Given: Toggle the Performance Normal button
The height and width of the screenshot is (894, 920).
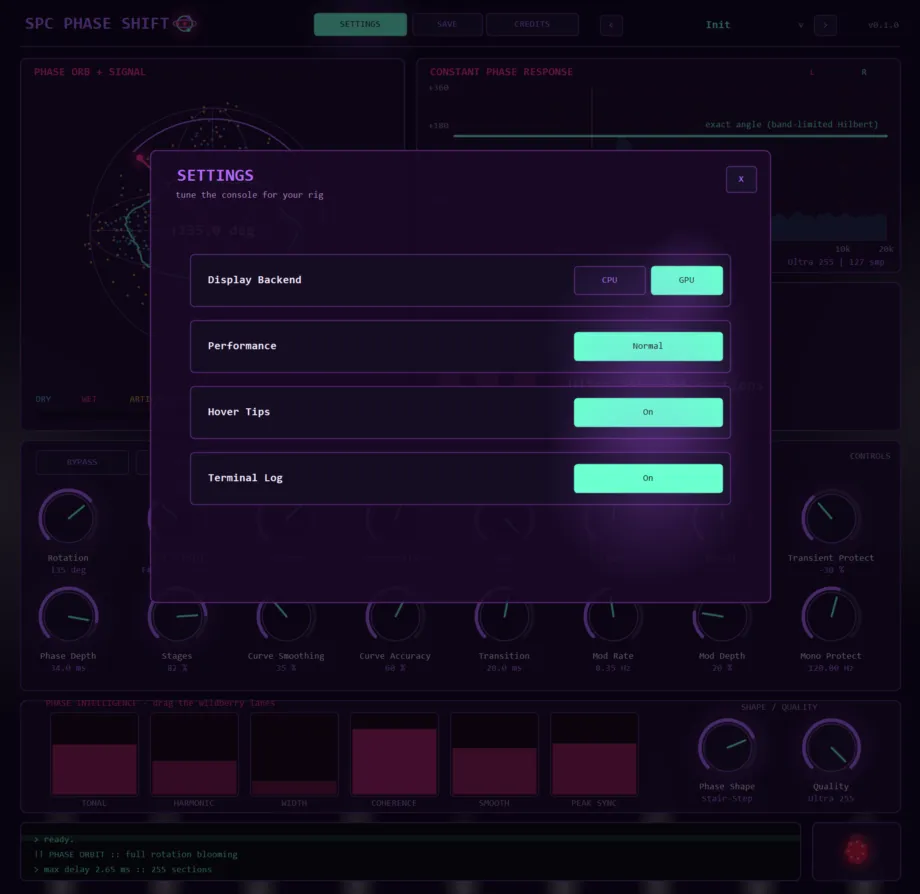Looking at the screenshot, I should tap(648, 346).
